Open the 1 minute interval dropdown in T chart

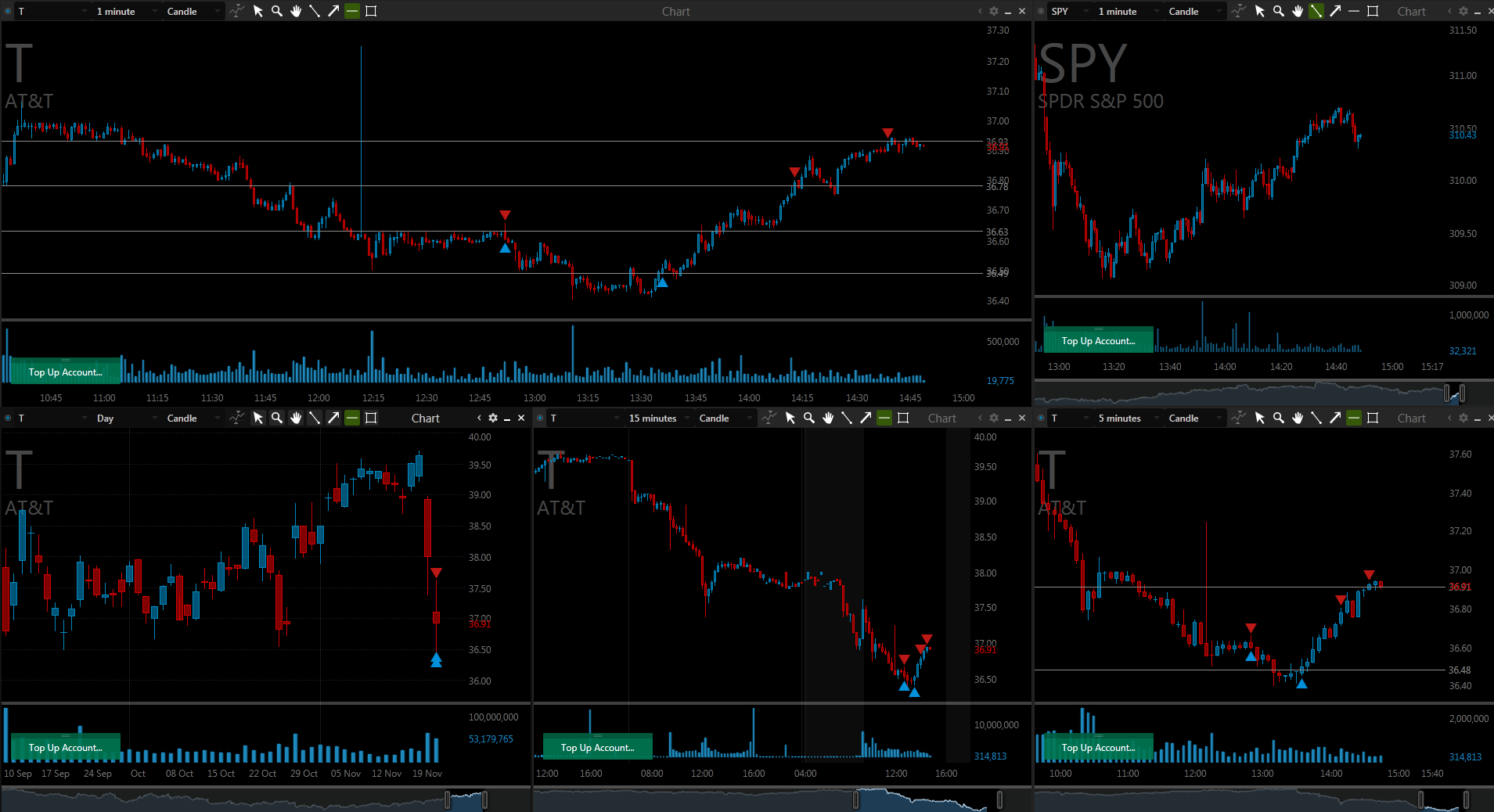point(127,11)
